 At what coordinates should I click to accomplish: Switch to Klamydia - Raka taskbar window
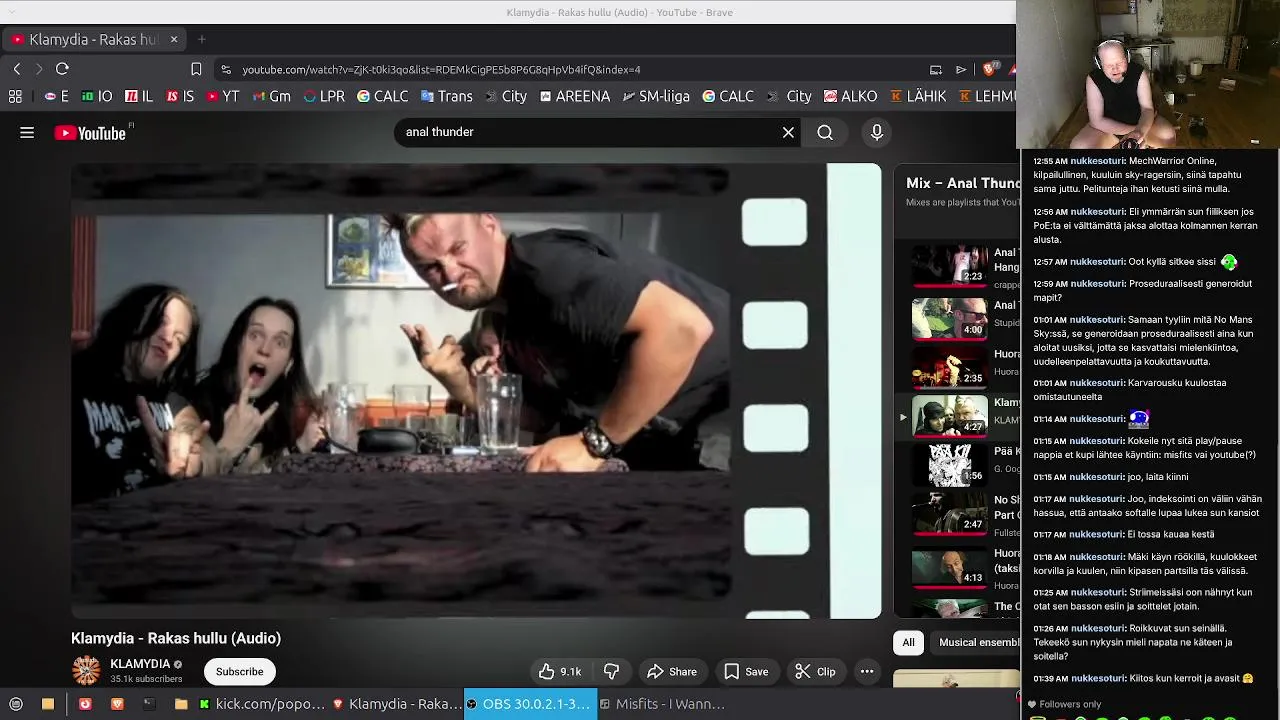[396, 704]
